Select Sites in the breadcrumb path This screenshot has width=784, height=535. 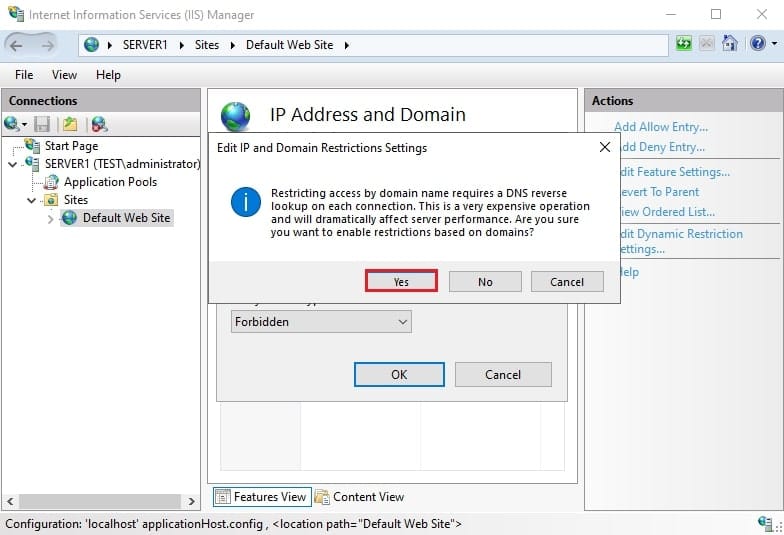(206, 45)
